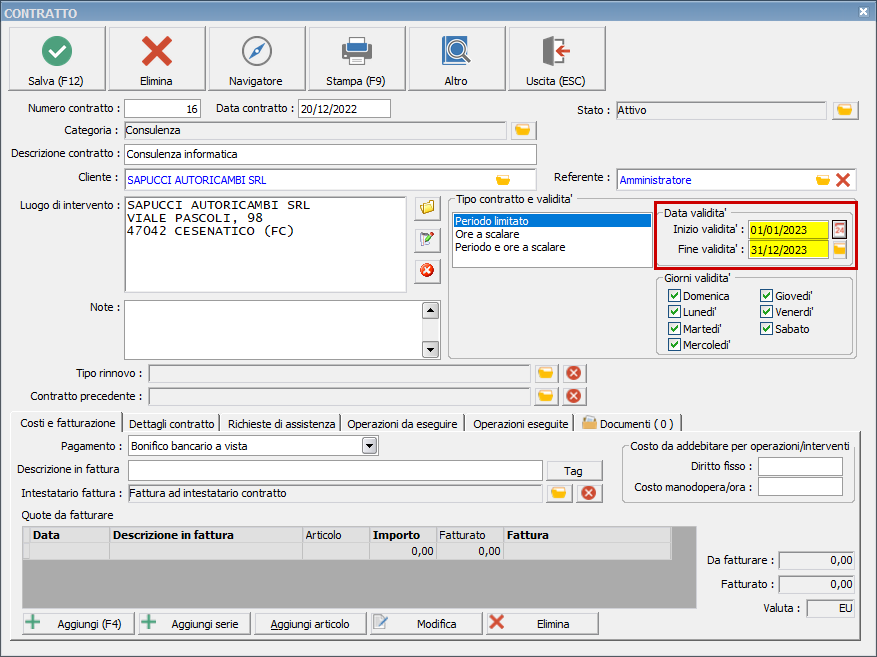Select Periodo limitato contract type
Screen dimensions: 877x657
(551, 221)
